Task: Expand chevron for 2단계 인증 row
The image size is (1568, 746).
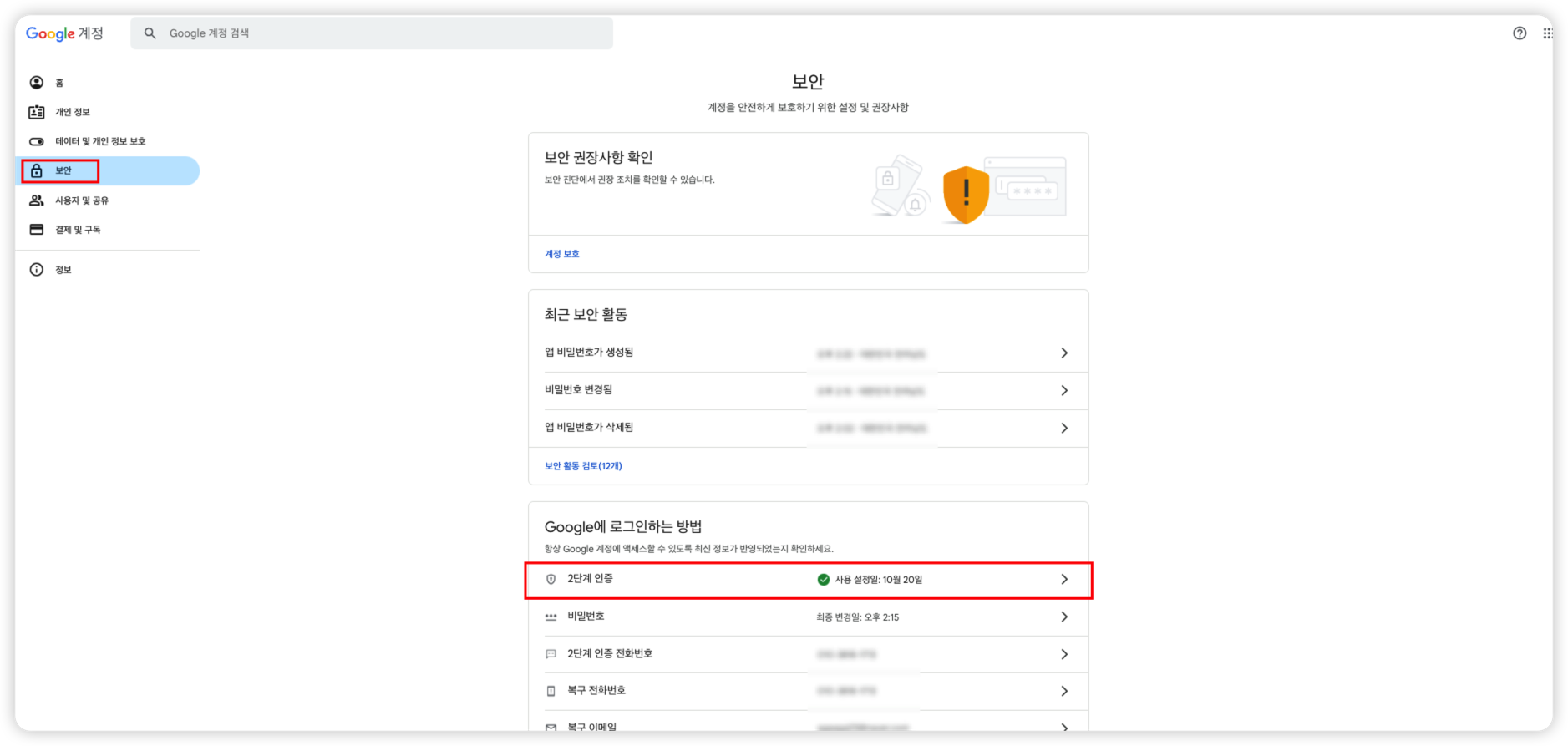Action: [1064, 580]
